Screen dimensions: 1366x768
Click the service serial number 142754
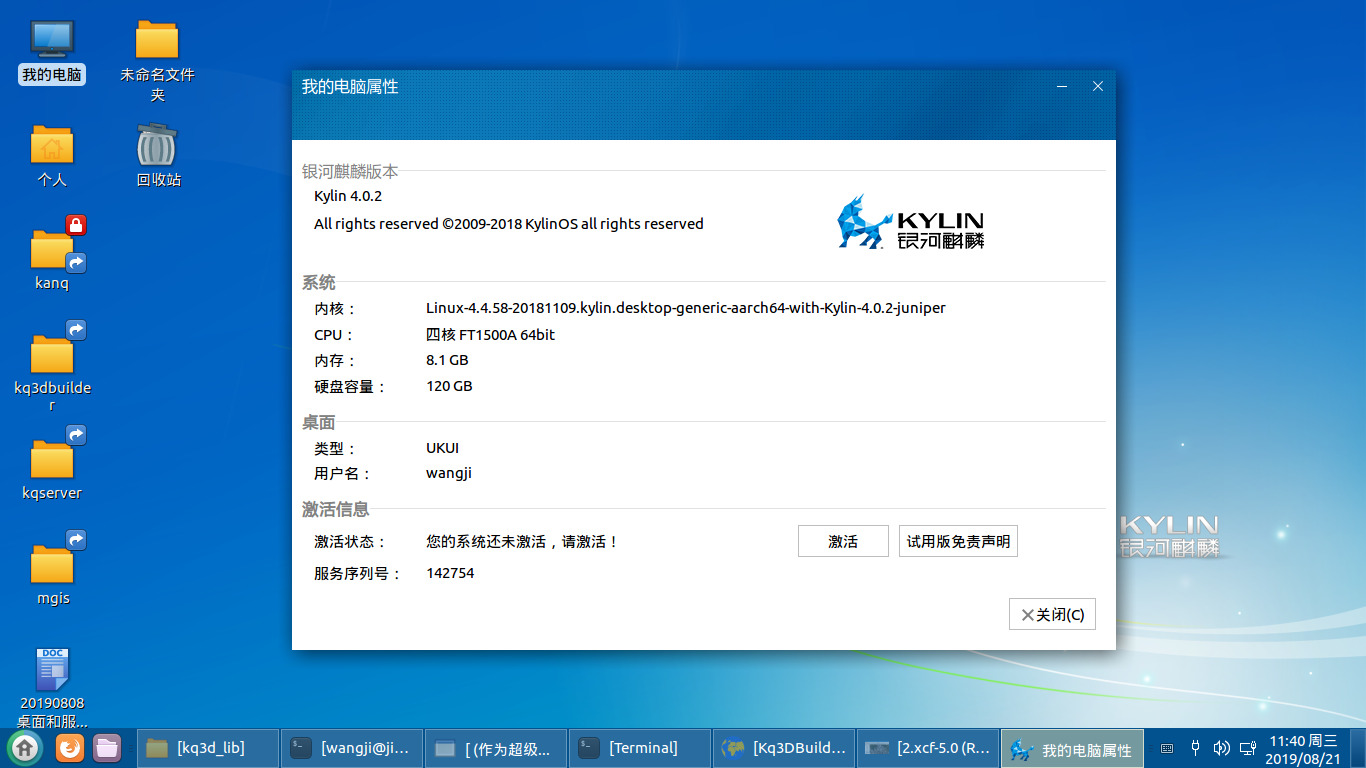click(450, 573)
